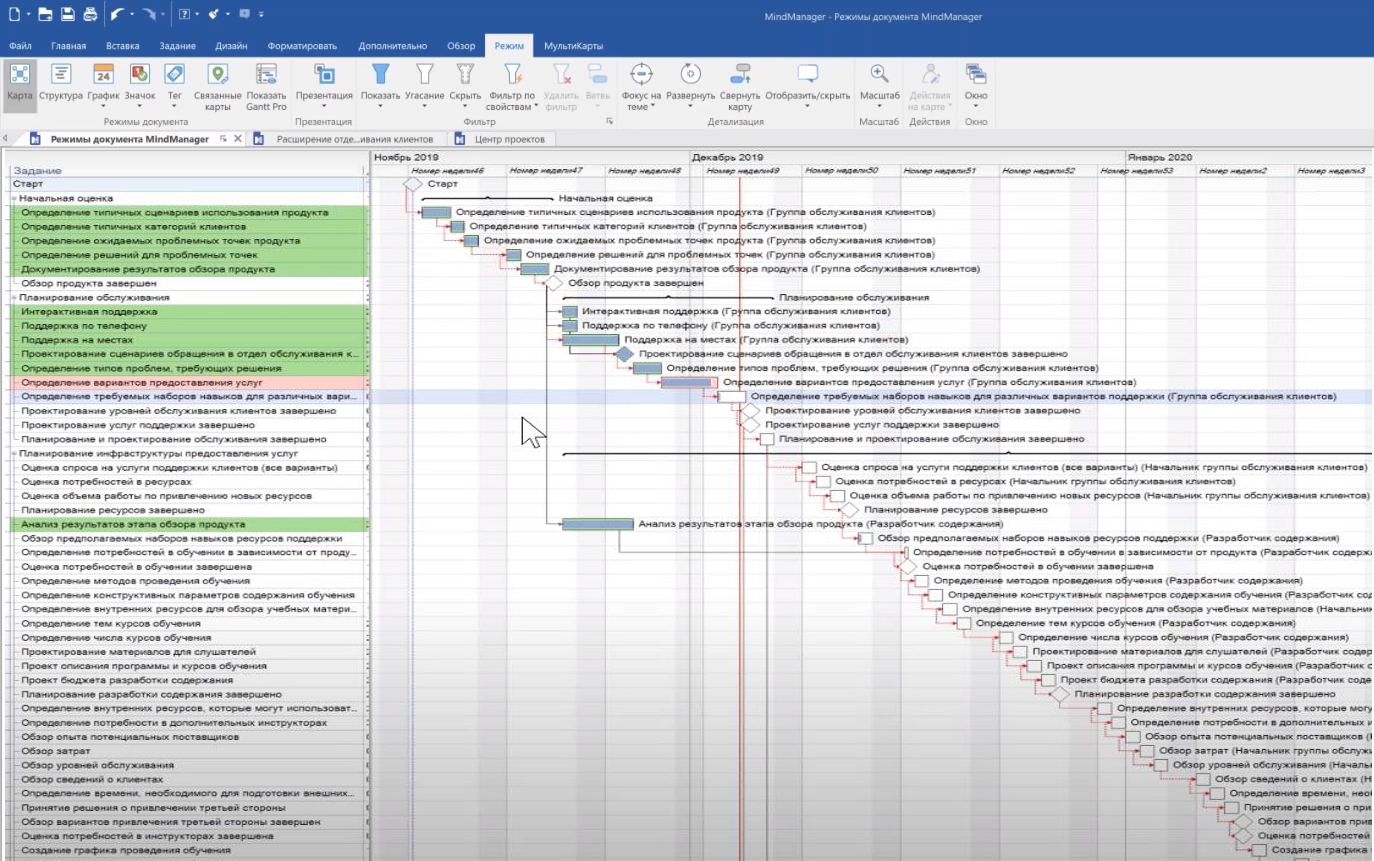The height and width of the screenshot is (861, 1374).
Task: Open Customize Quick Access Toolbar arrow
Action: tap(262, 15)
